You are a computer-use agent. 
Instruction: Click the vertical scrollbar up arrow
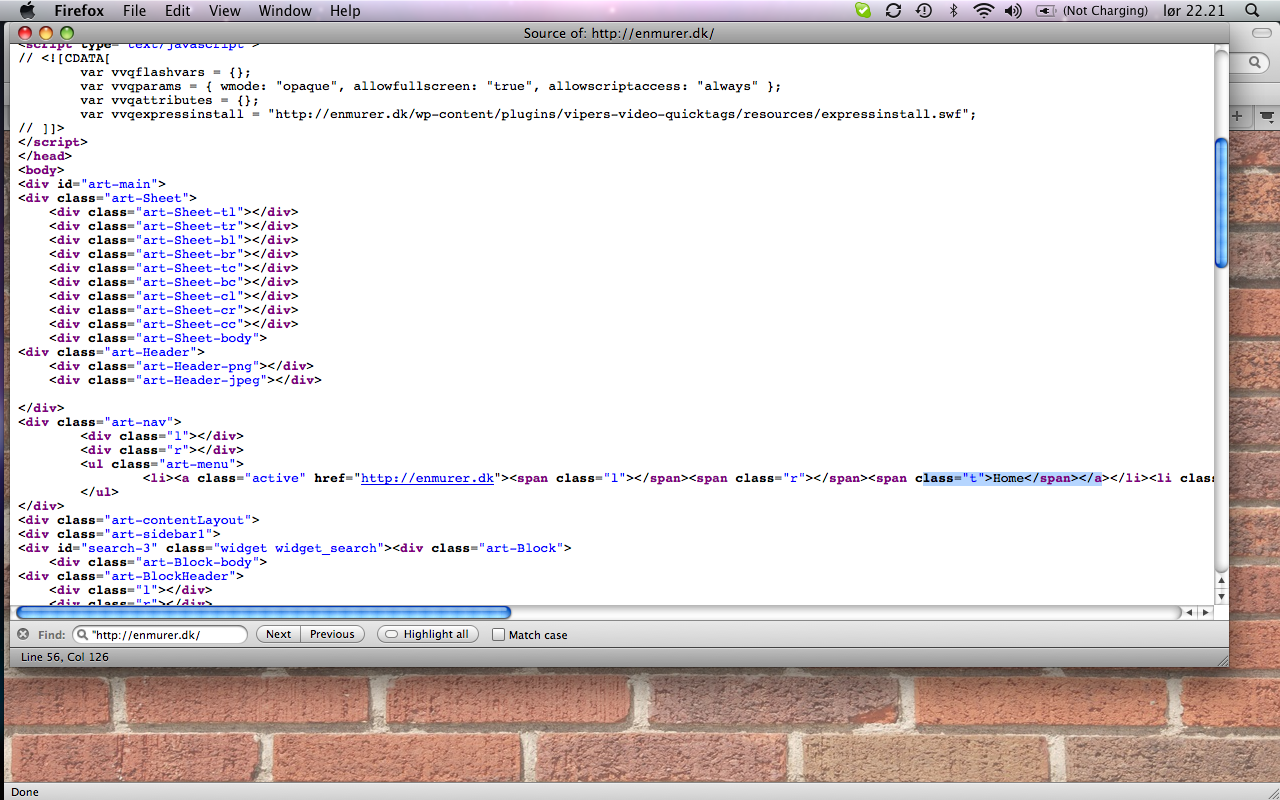1221,581
